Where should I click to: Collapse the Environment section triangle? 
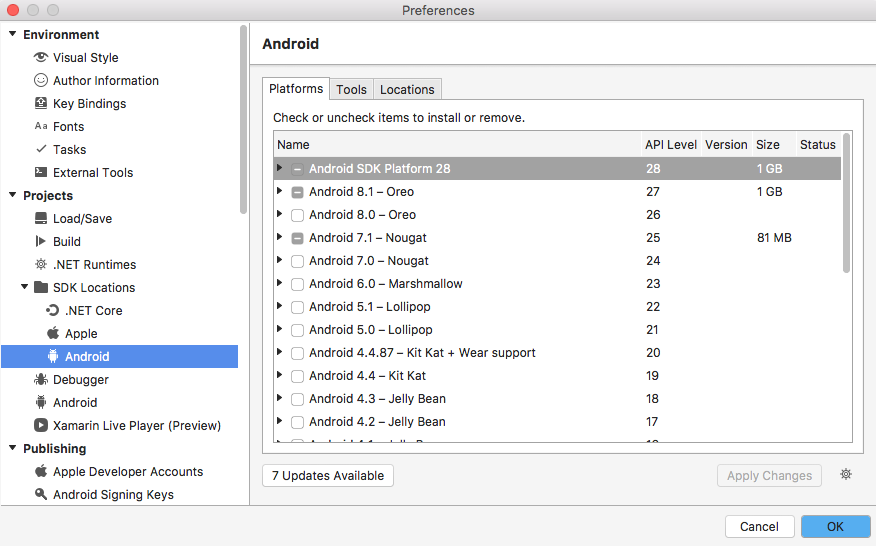13,34
